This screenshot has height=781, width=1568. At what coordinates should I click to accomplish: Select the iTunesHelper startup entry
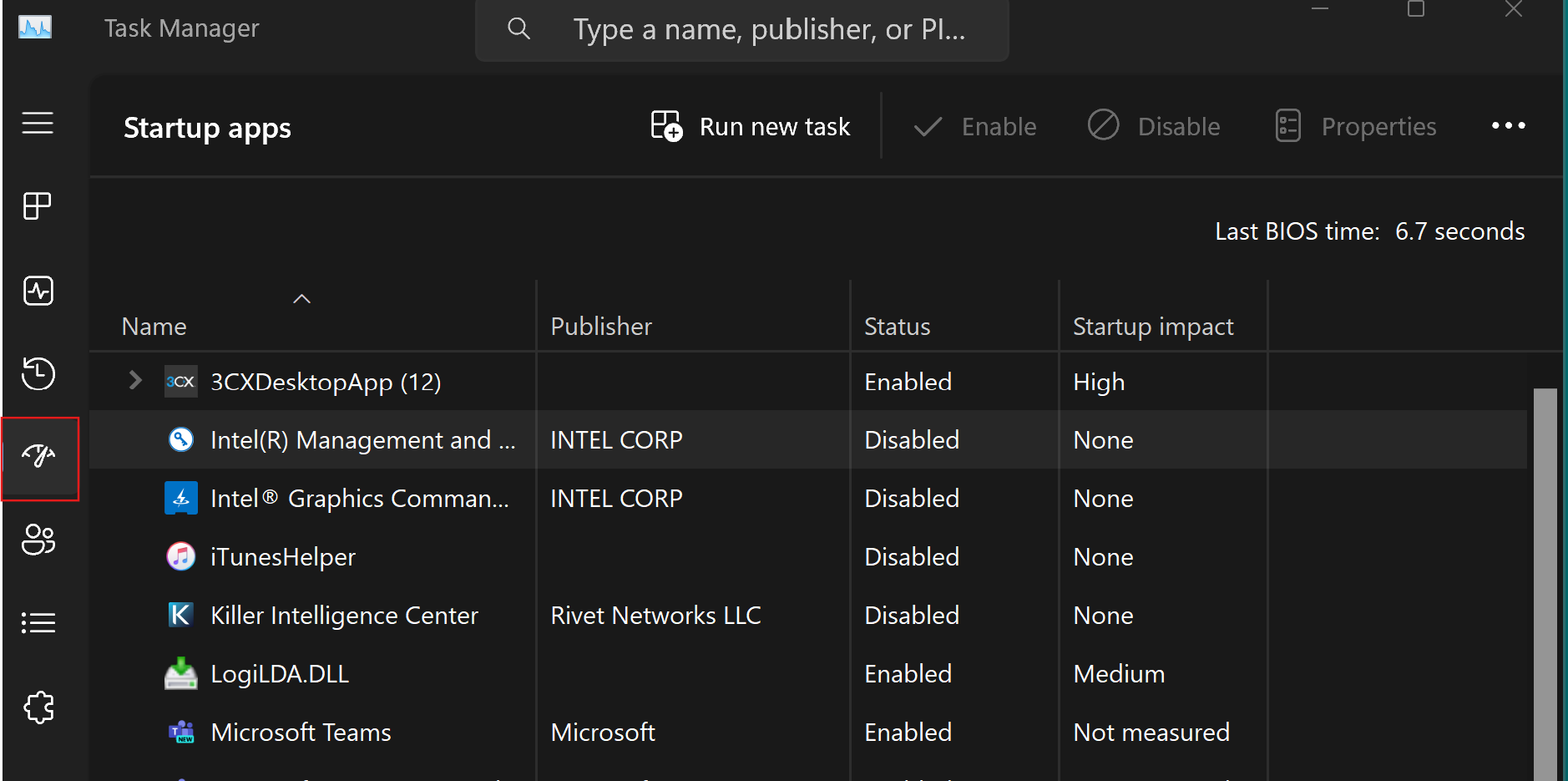[x=283, y=557]
